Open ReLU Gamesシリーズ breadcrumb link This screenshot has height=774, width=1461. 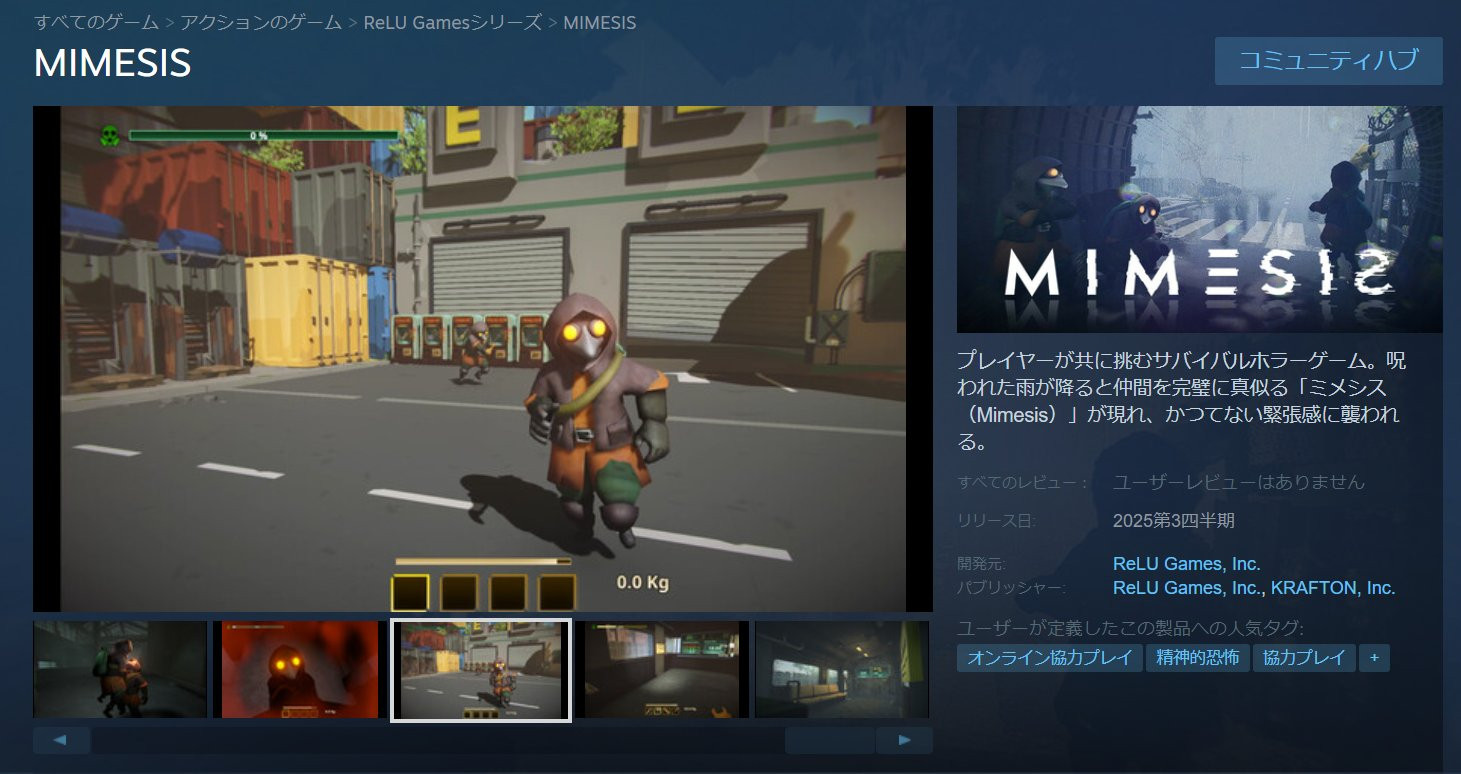click(x=453, y=22)
